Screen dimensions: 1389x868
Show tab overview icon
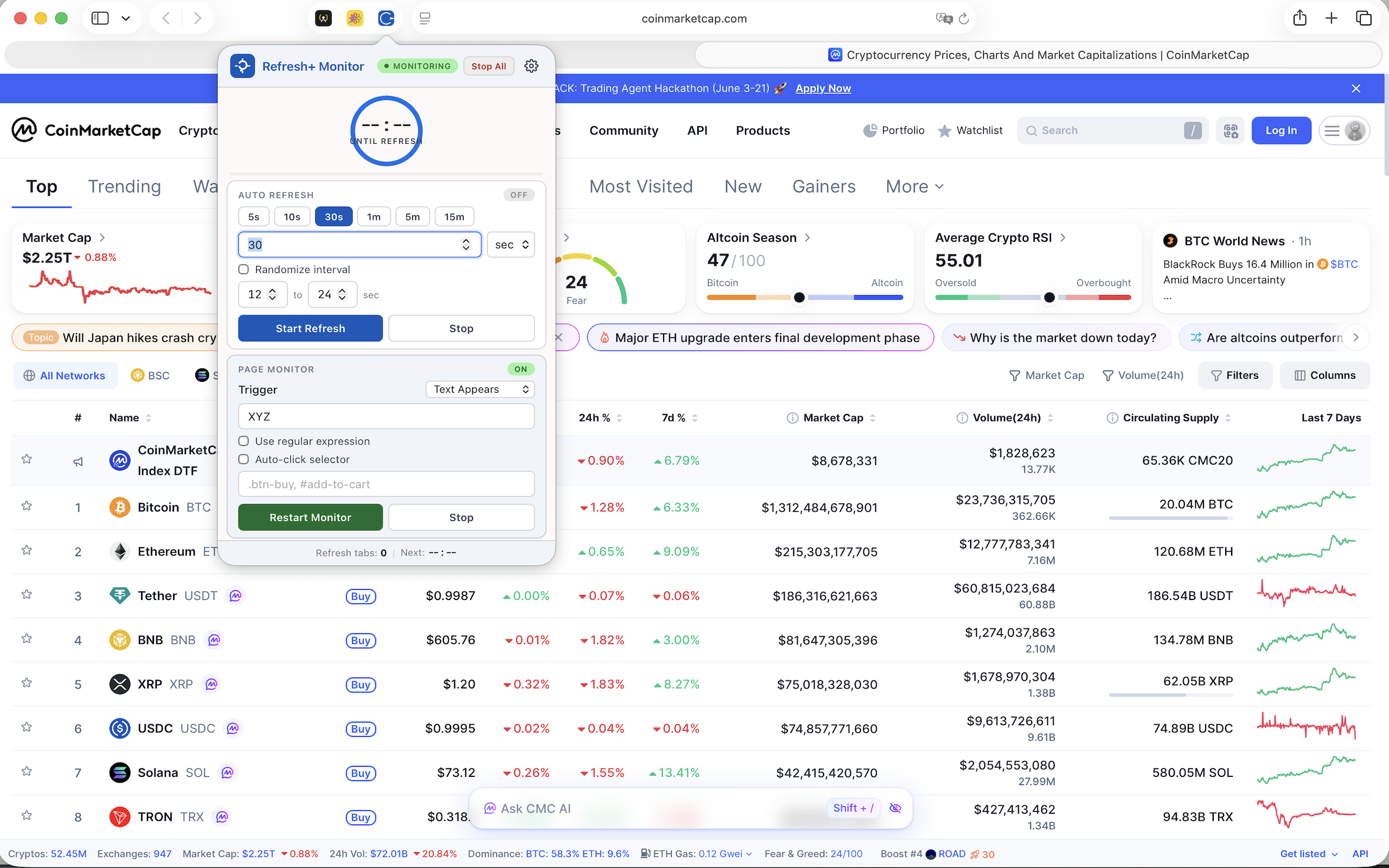click(x=1363, y=18)
